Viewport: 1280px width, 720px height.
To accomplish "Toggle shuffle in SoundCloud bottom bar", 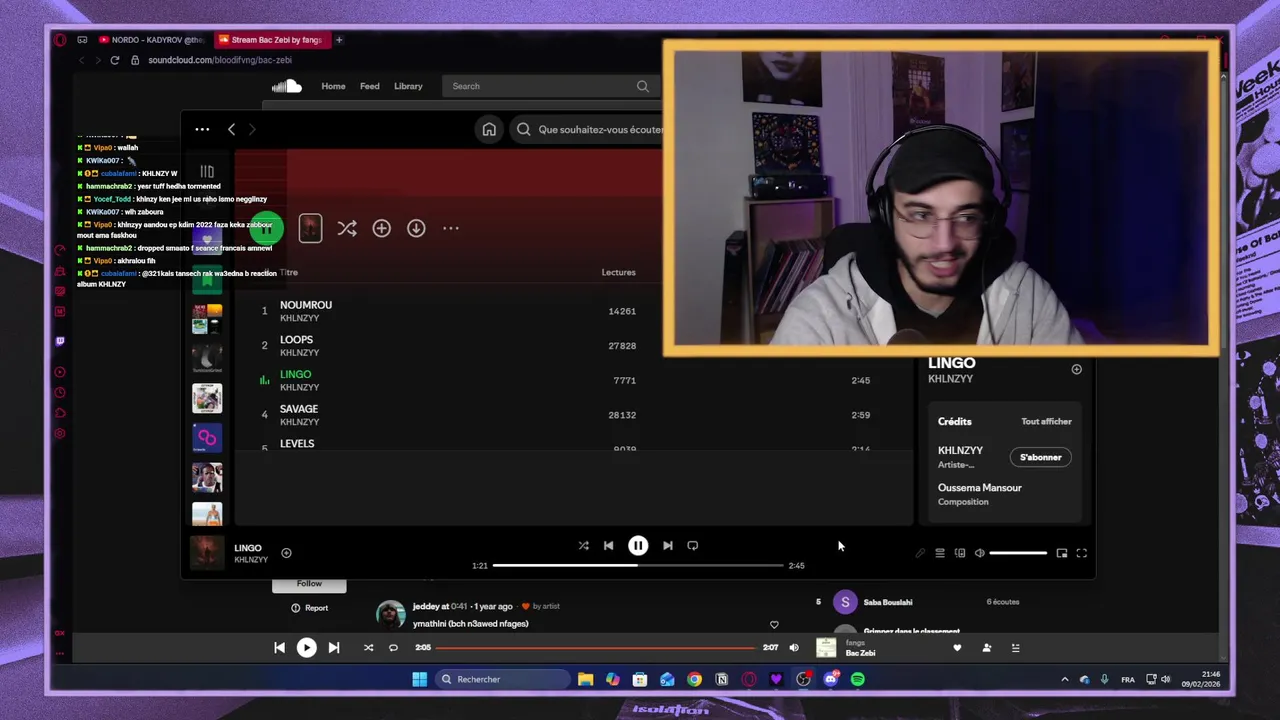I will click(368, 648).
